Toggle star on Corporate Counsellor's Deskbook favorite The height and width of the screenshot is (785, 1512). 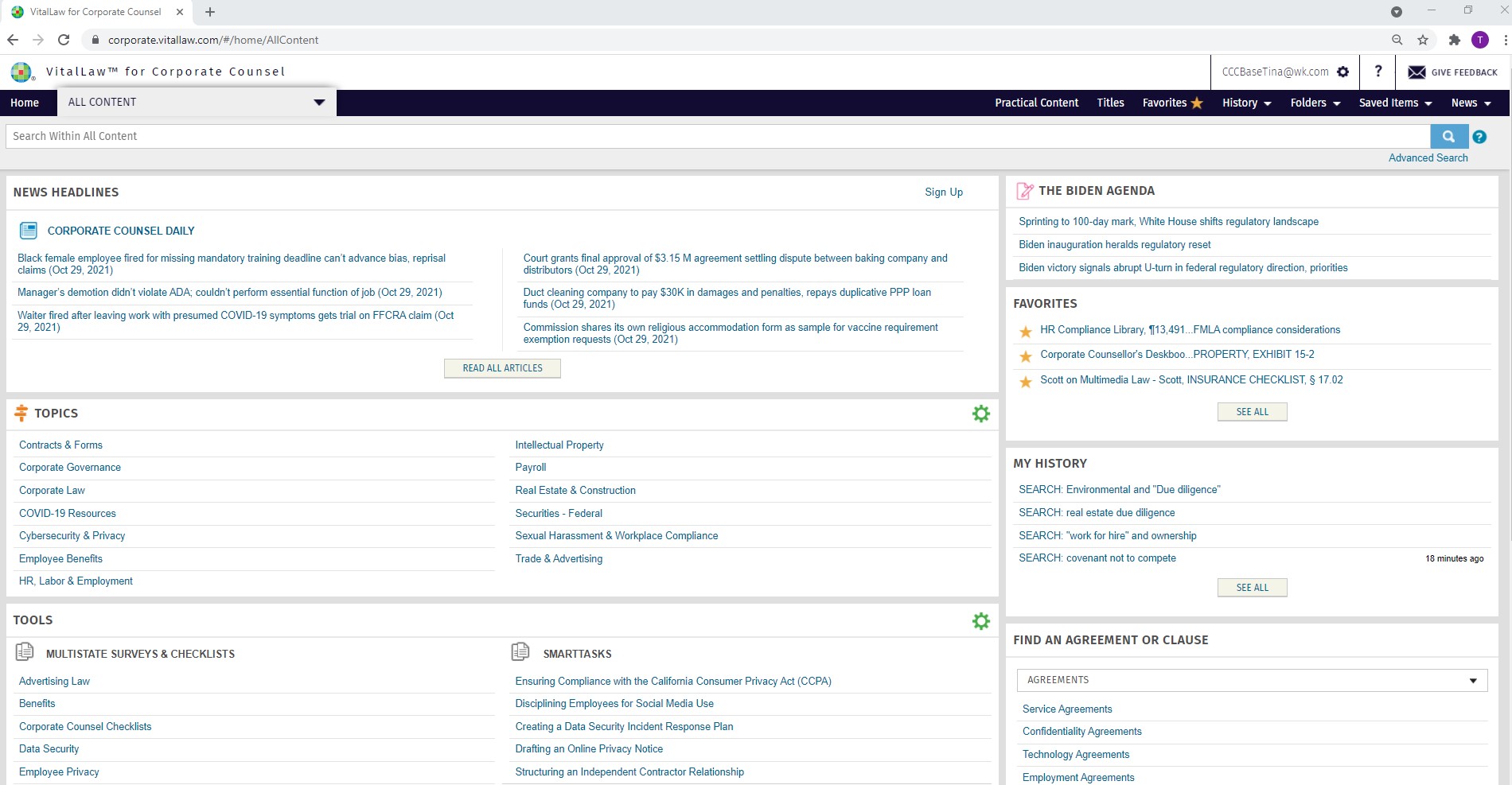1026,356
